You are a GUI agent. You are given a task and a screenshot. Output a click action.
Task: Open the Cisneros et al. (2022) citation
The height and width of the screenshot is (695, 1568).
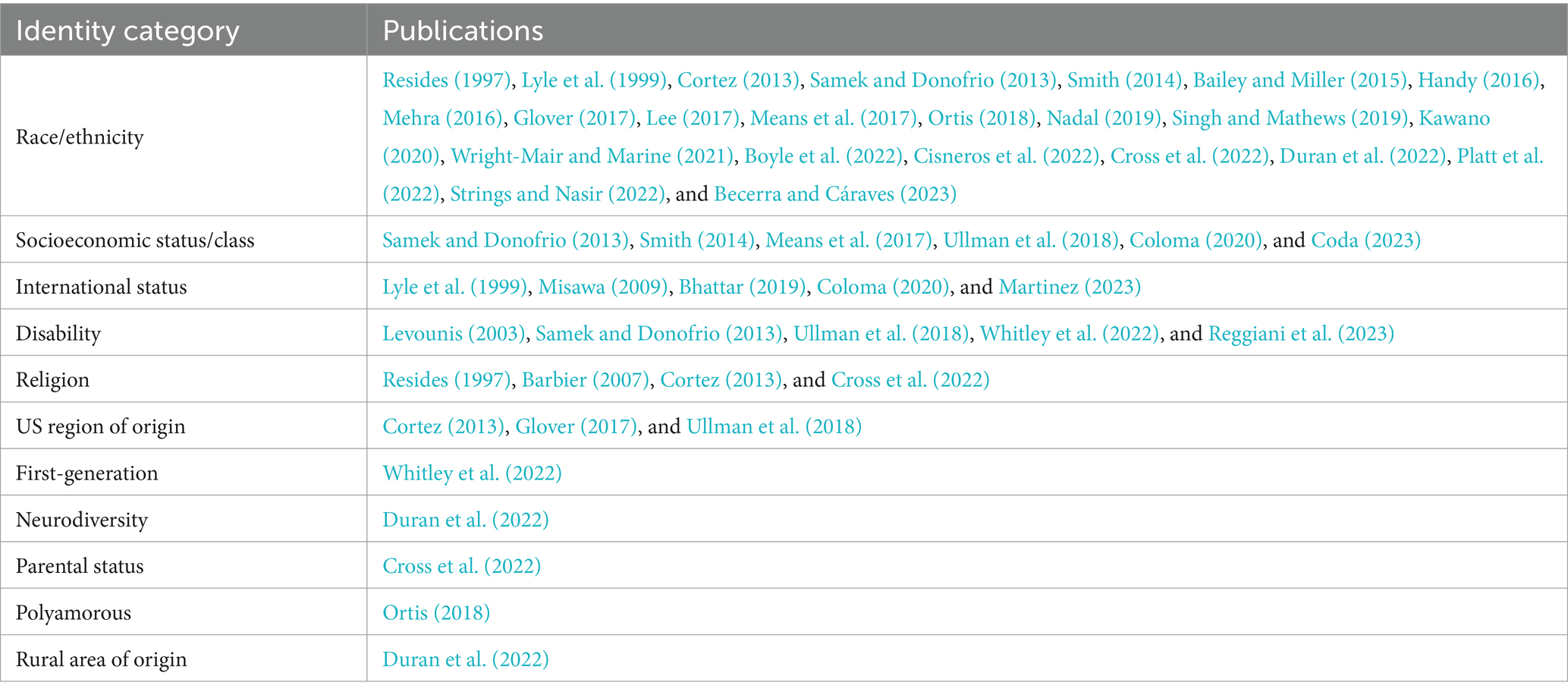(1006, 156)
